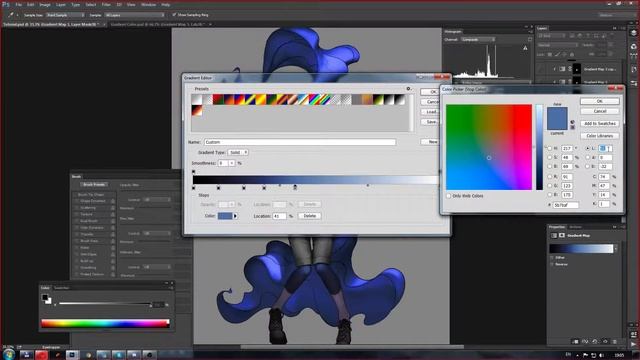The image size is (640, 360).
Task: Select the H hue radio button
Action: [x=549, y=149]
